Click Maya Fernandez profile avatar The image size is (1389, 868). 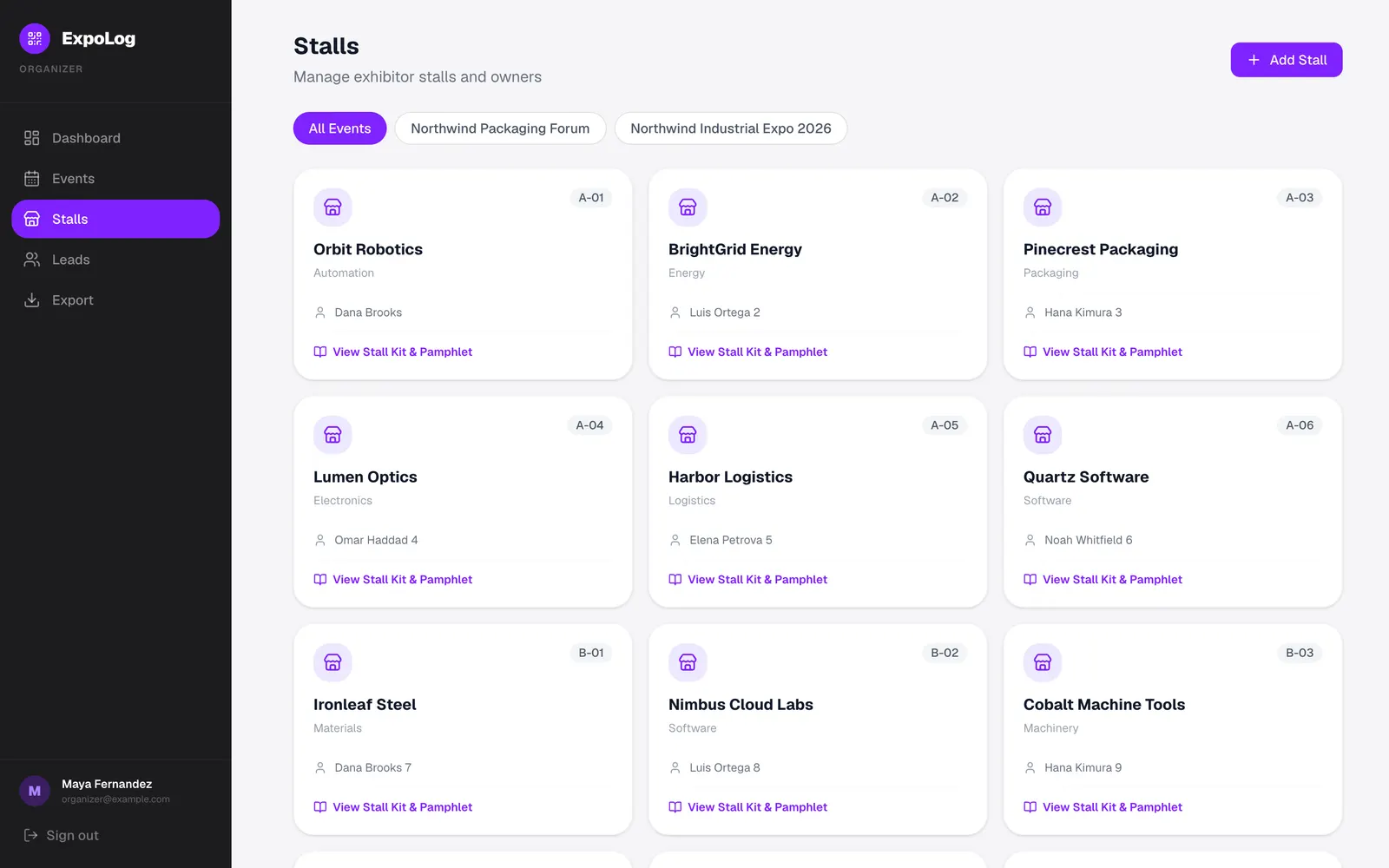[35, 791]
